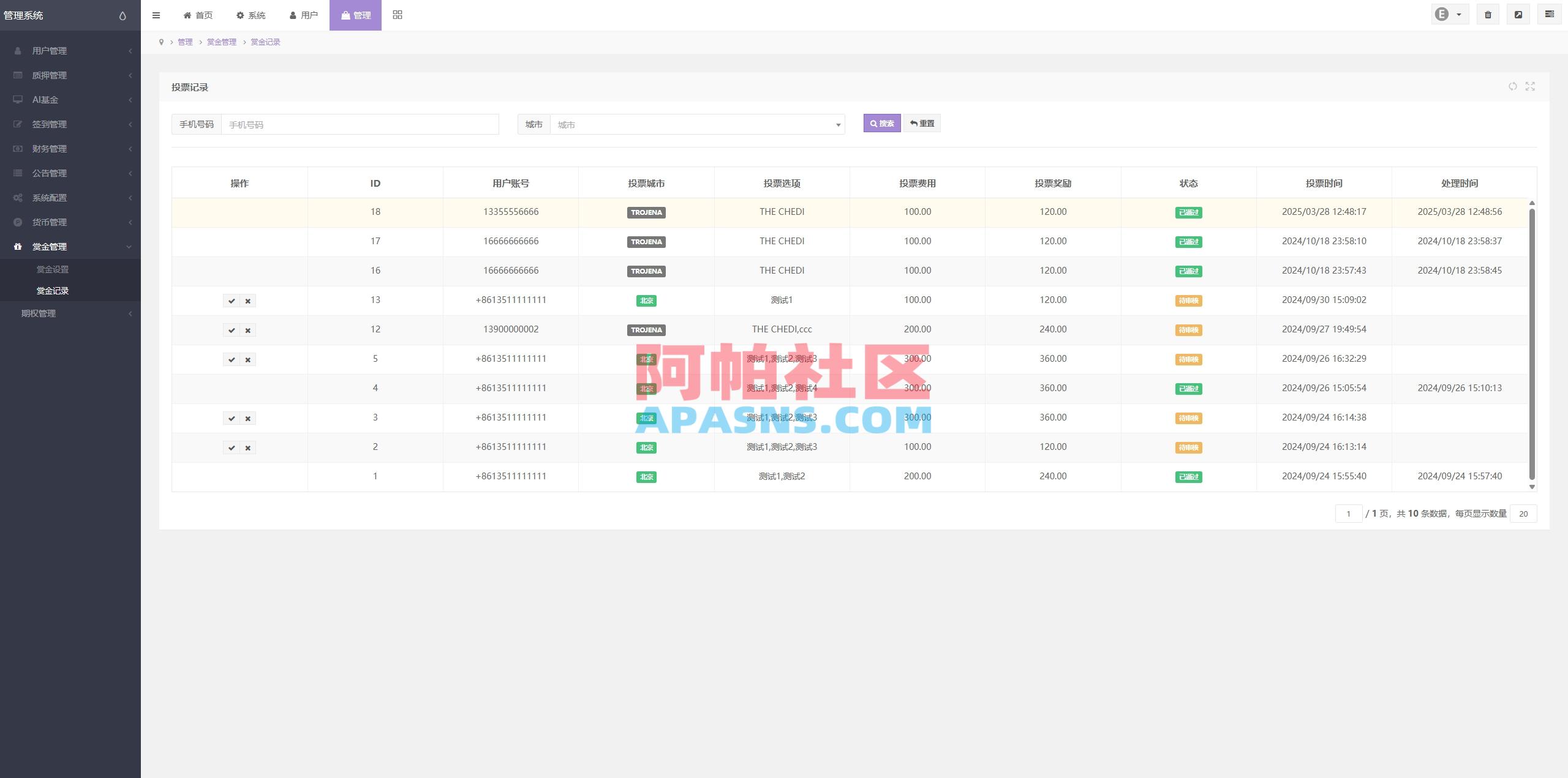Screen dimensions: 1568x778
Task: Click the grid layout icon in top bar
Action: tap(397, 14)
